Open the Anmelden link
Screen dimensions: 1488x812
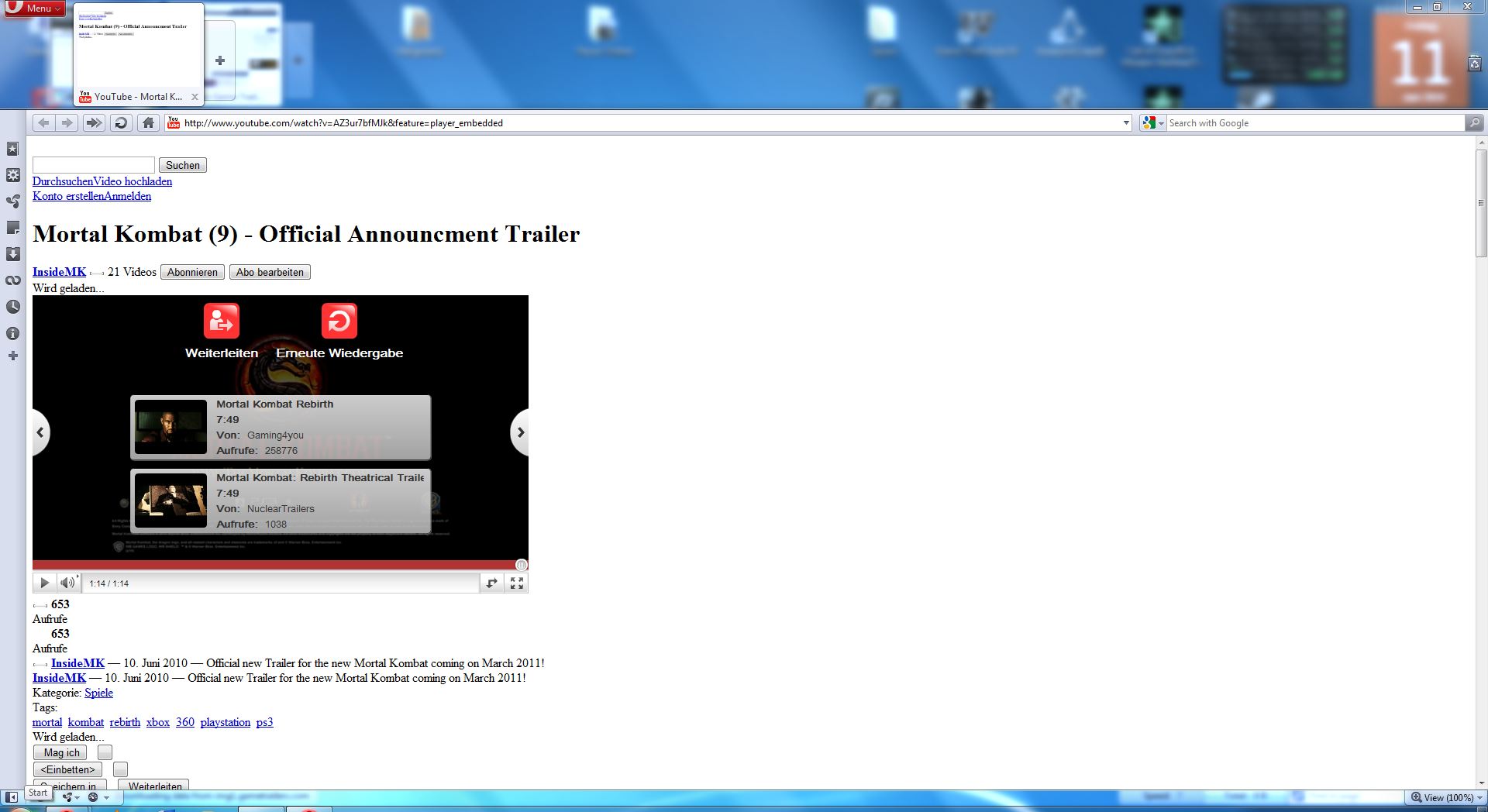pos(128,196)
